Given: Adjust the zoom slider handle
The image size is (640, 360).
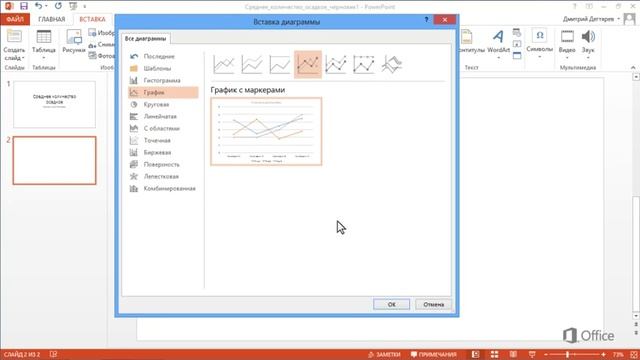Looking at the screenshot, I should [x=568, y=355].
